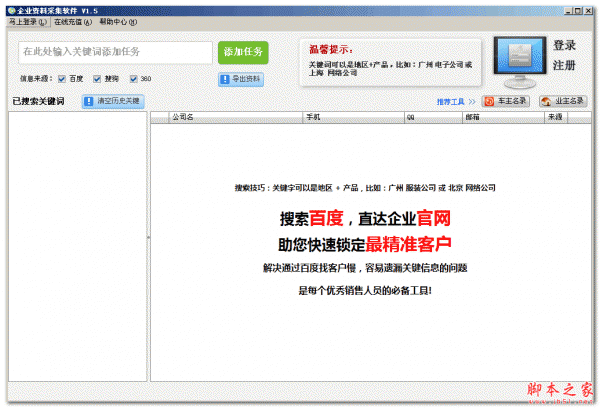Click the computer monitor image
This screenshot has height=408, width=600.
[x=520, y=62]
